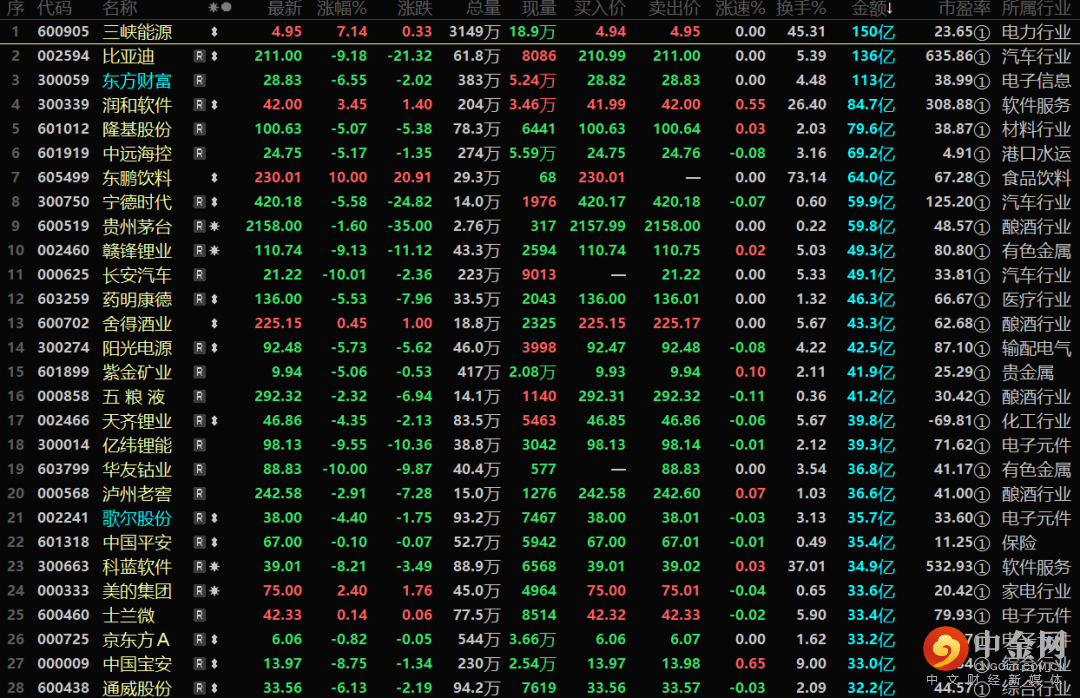Viewport: 1080px width, 698px height.
Task: Click the info circle beside 贵州茅台 P/E 48.57
Action: coord(983,227)
